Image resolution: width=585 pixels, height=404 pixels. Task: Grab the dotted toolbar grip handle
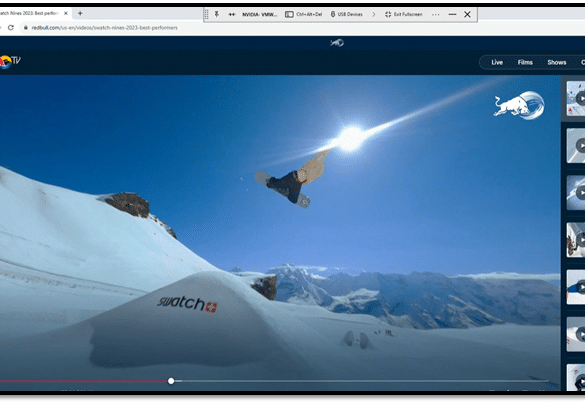(206, 14)
